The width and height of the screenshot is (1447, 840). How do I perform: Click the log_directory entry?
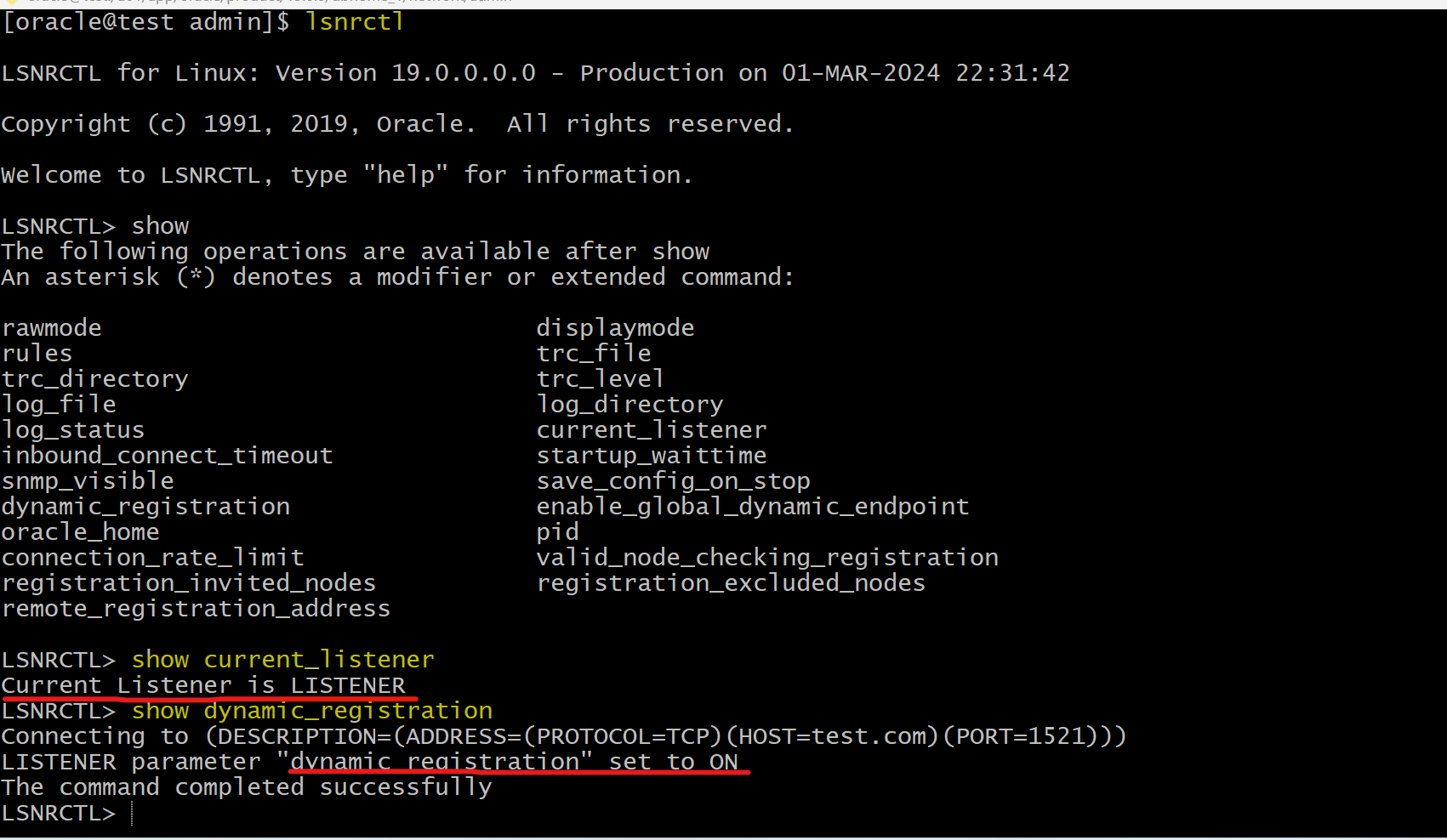[630, 405]
